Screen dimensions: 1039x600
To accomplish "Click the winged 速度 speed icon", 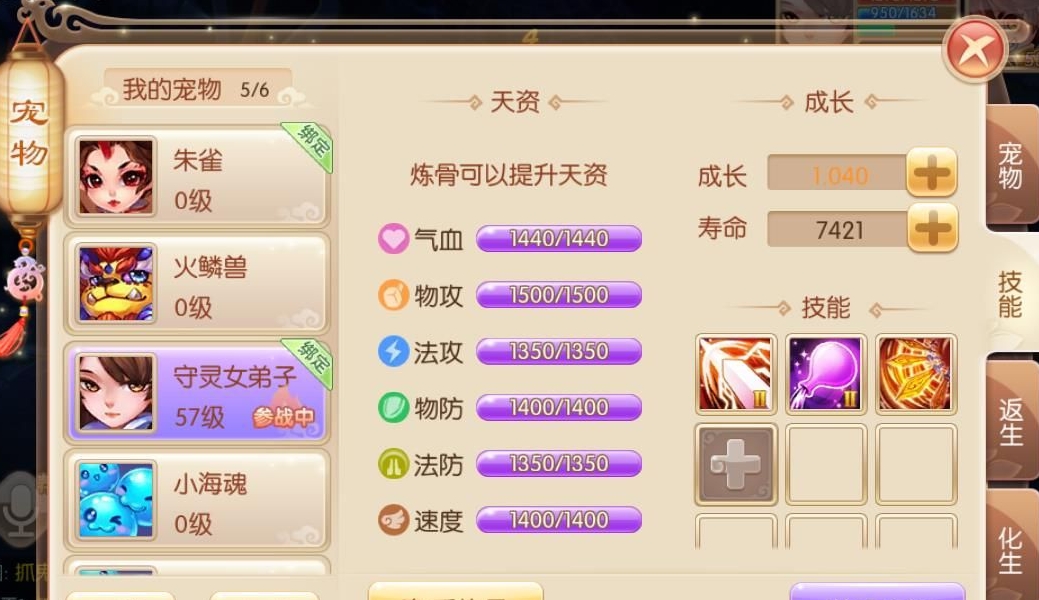I will 393,520.
